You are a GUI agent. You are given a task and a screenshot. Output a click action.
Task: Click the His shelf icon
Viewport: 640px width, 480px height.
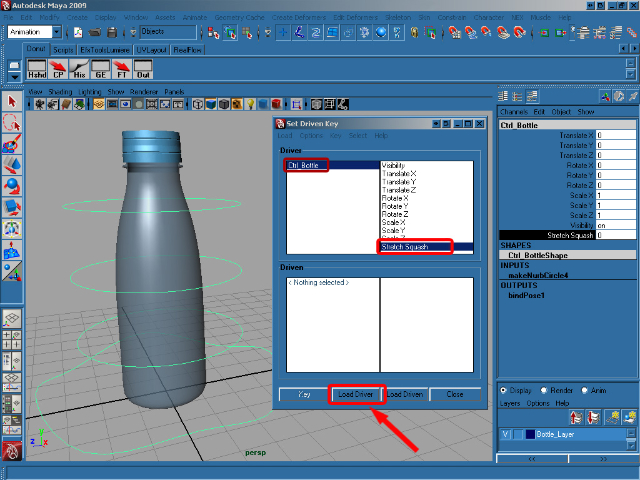[80, 69]
